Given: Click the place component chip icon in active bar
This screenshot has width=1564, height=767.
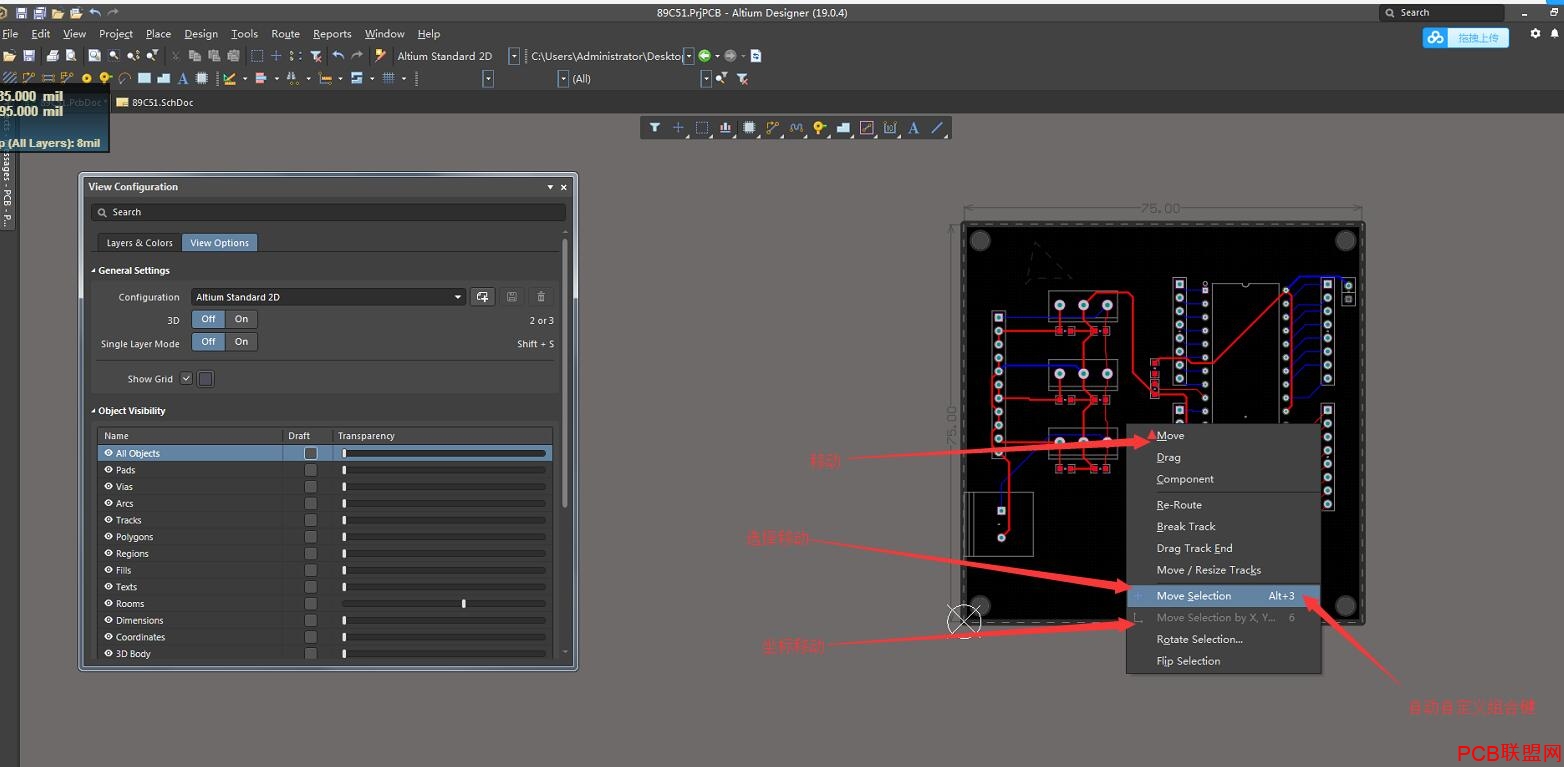Looking at the screenshot, I should (x=749, y=128).
